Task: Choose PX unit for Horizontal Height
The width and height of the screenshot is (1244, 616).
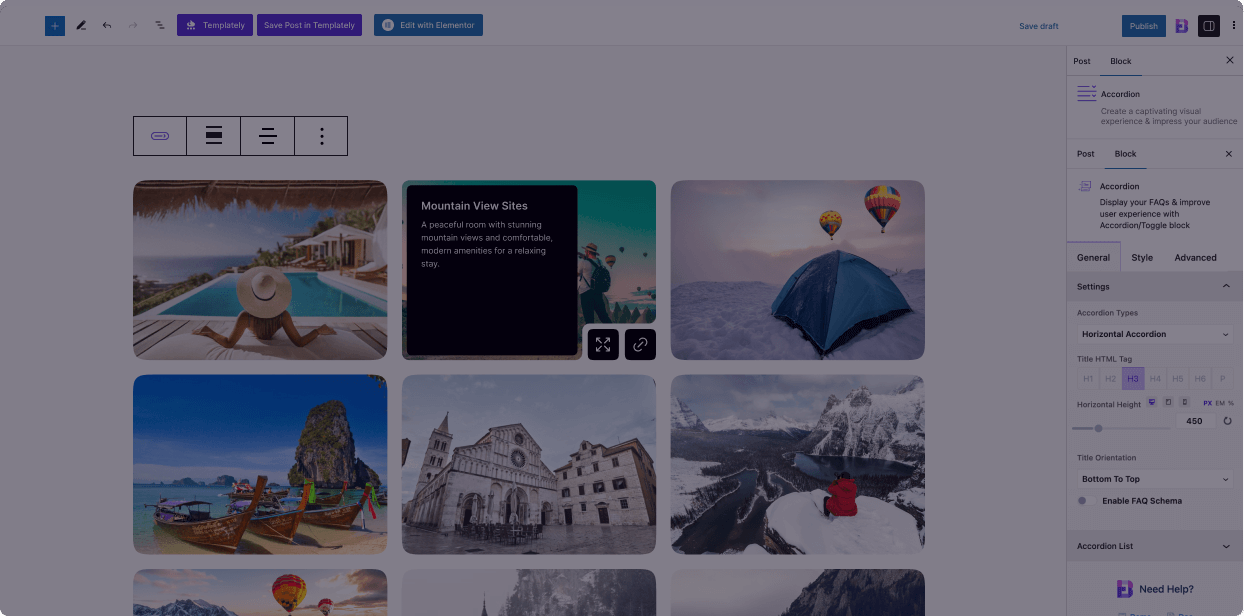Action: point(1207,403)
